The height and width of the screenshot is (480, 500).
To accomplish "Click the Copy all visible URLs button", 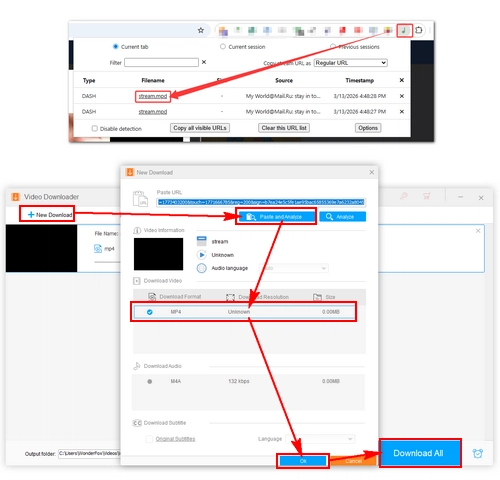I will (200, 128).
